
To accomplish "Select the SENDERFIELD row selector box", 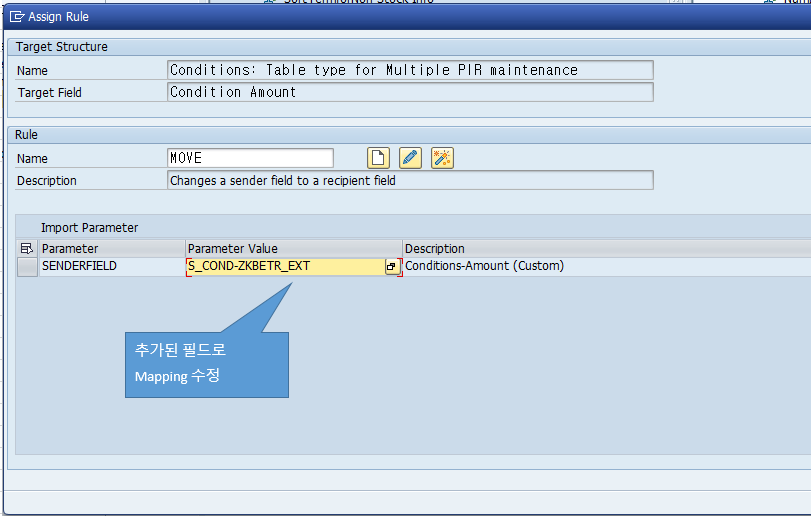I will [27, 267].
